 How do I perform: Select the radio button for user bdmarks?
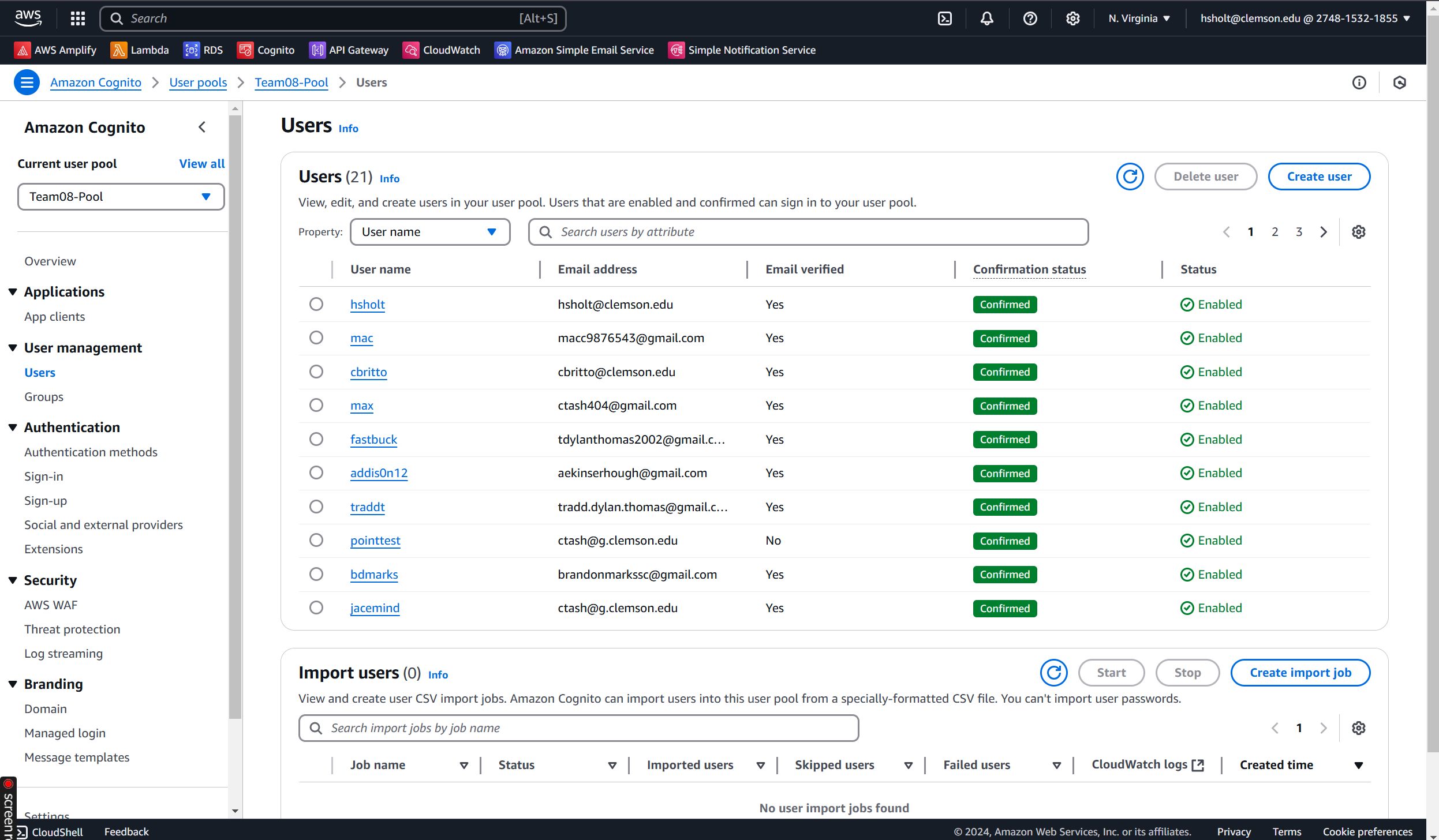pyautogui.click(x=317, y=574)
